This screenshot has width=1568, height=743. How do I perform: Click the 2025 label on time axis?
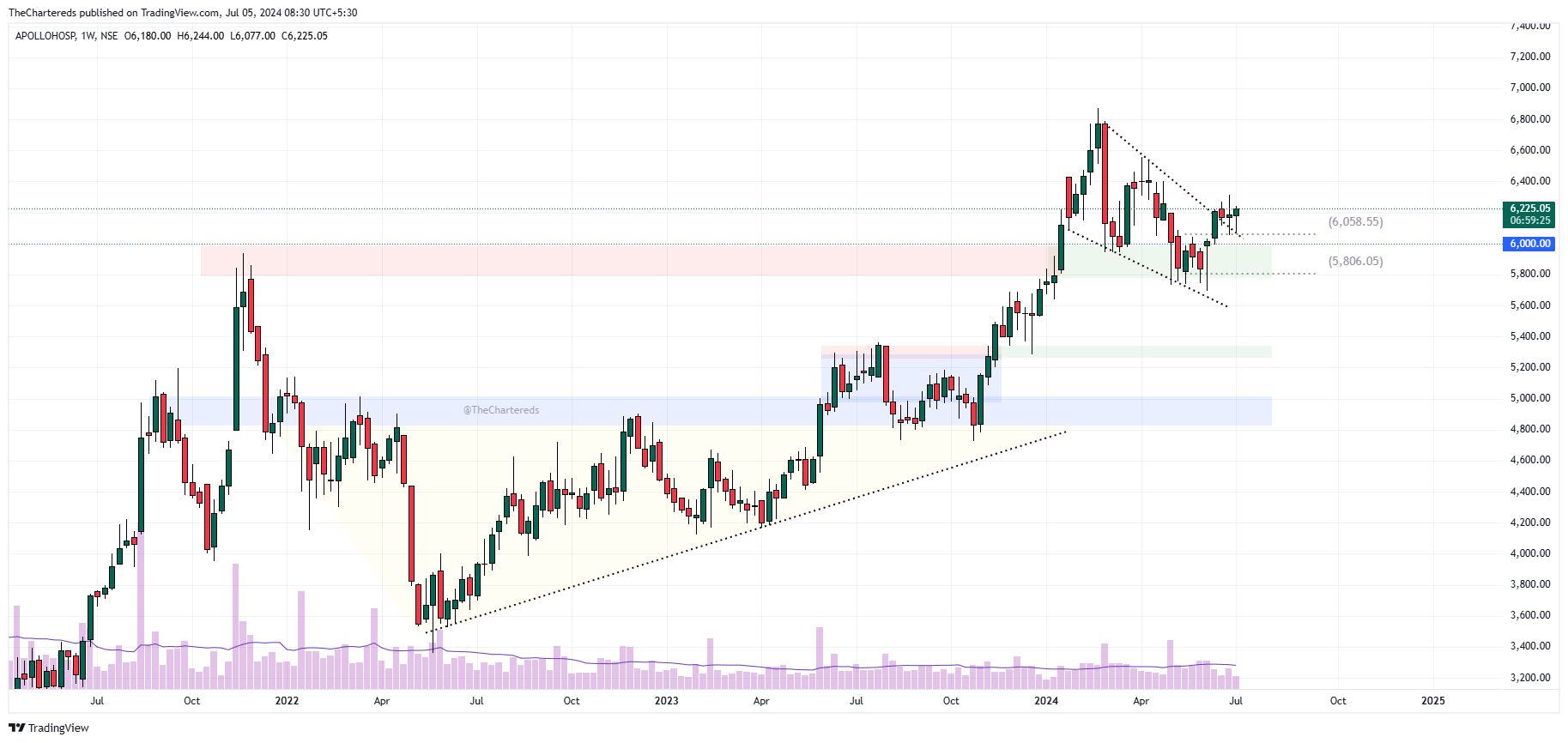pos(1432,701)
